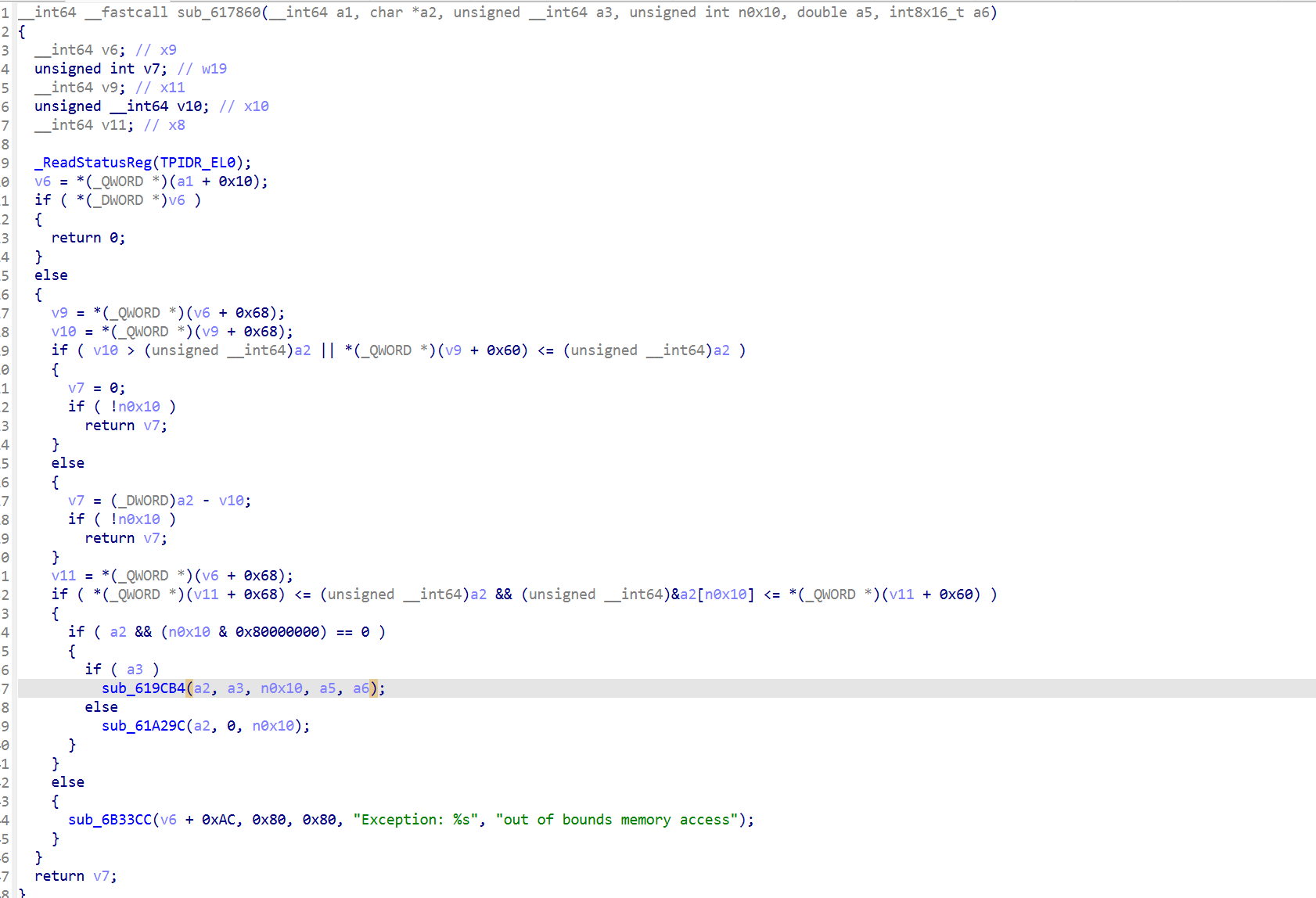Viewport: 1316px width, 898px height.
Task: Click the _ReadStatusReg identifier
Action: [x=93, y=163]
